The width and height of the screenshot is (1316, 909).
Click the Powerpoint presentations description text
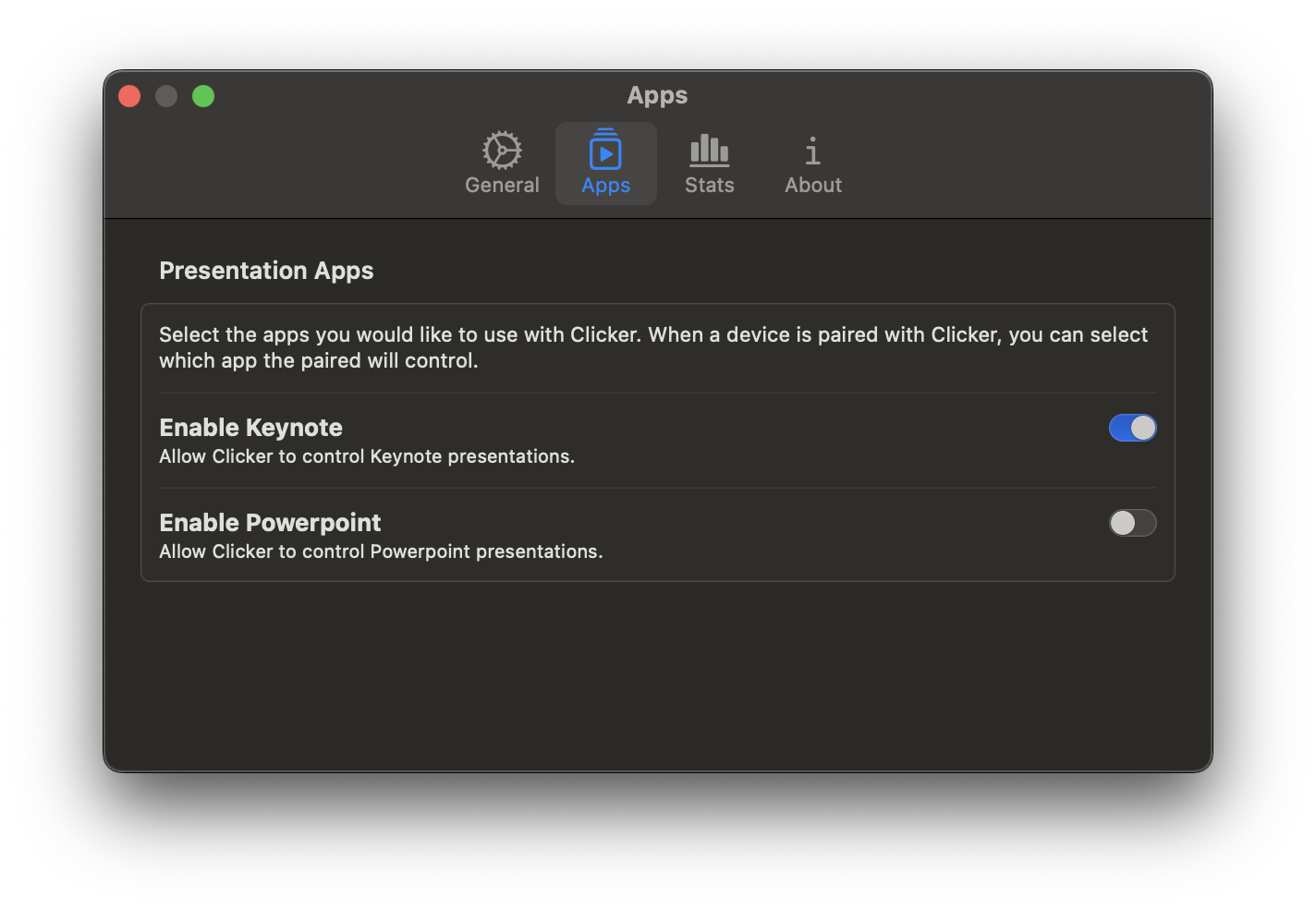[381, 551]
